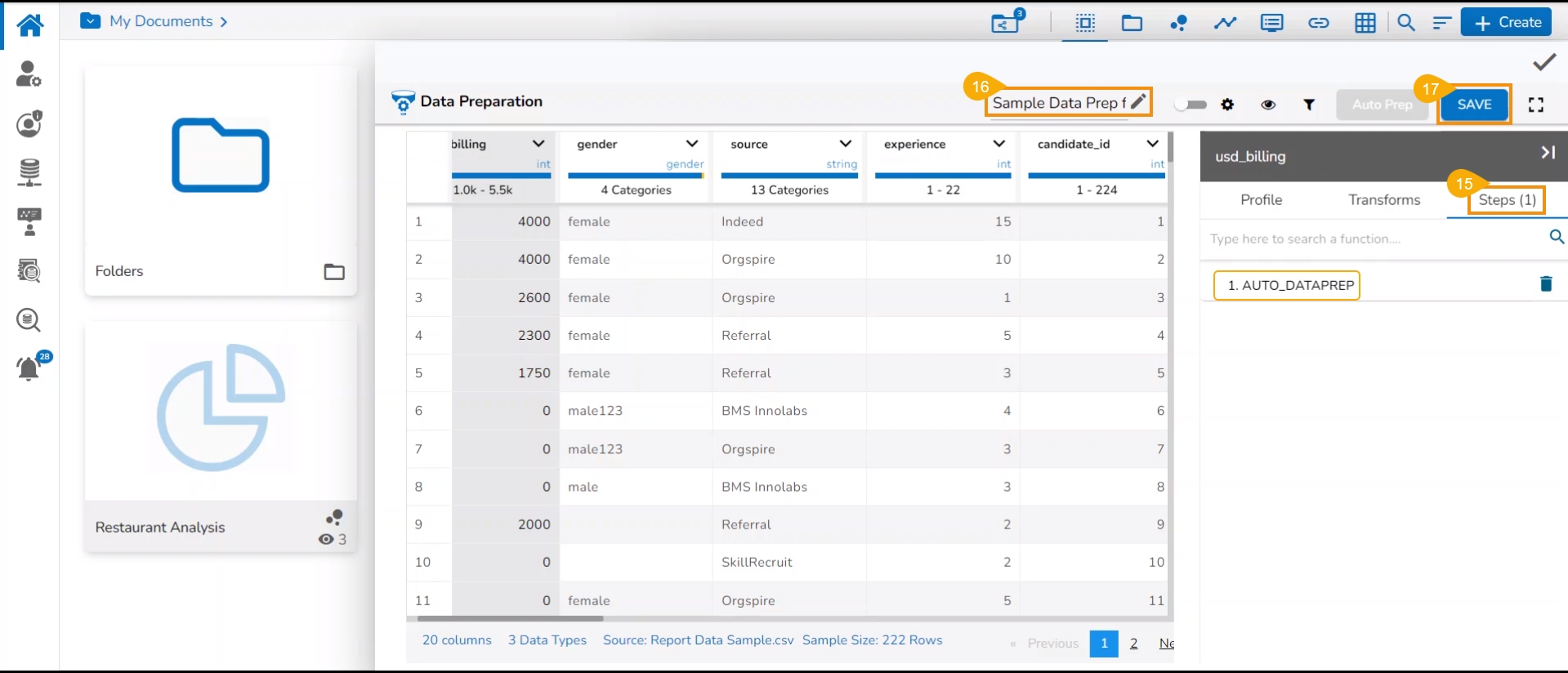Click the search magnifier in top toolbar
Image resolution: width=1568 pixels, height=673 pixels.
point(1405,23)
